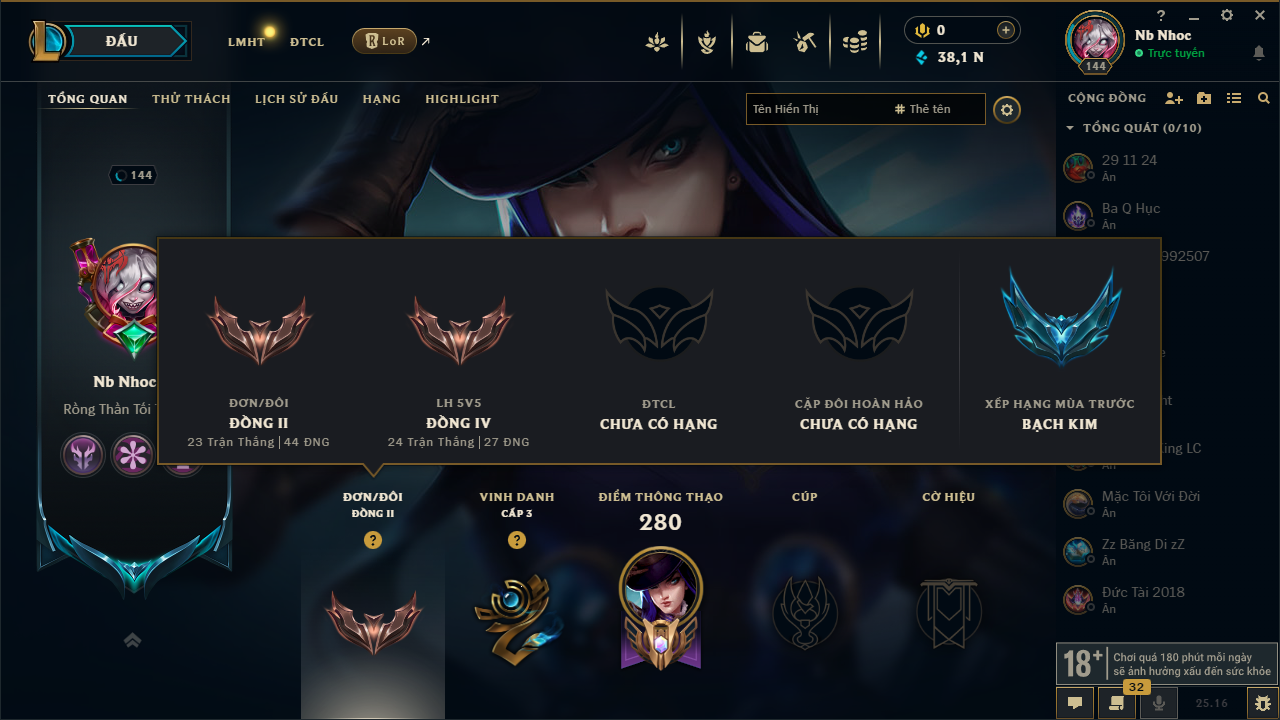Viewport: 1280px width, 720px height.
Task: Expand the profile banner chevron arrows
Action: [x=132, y=640]
